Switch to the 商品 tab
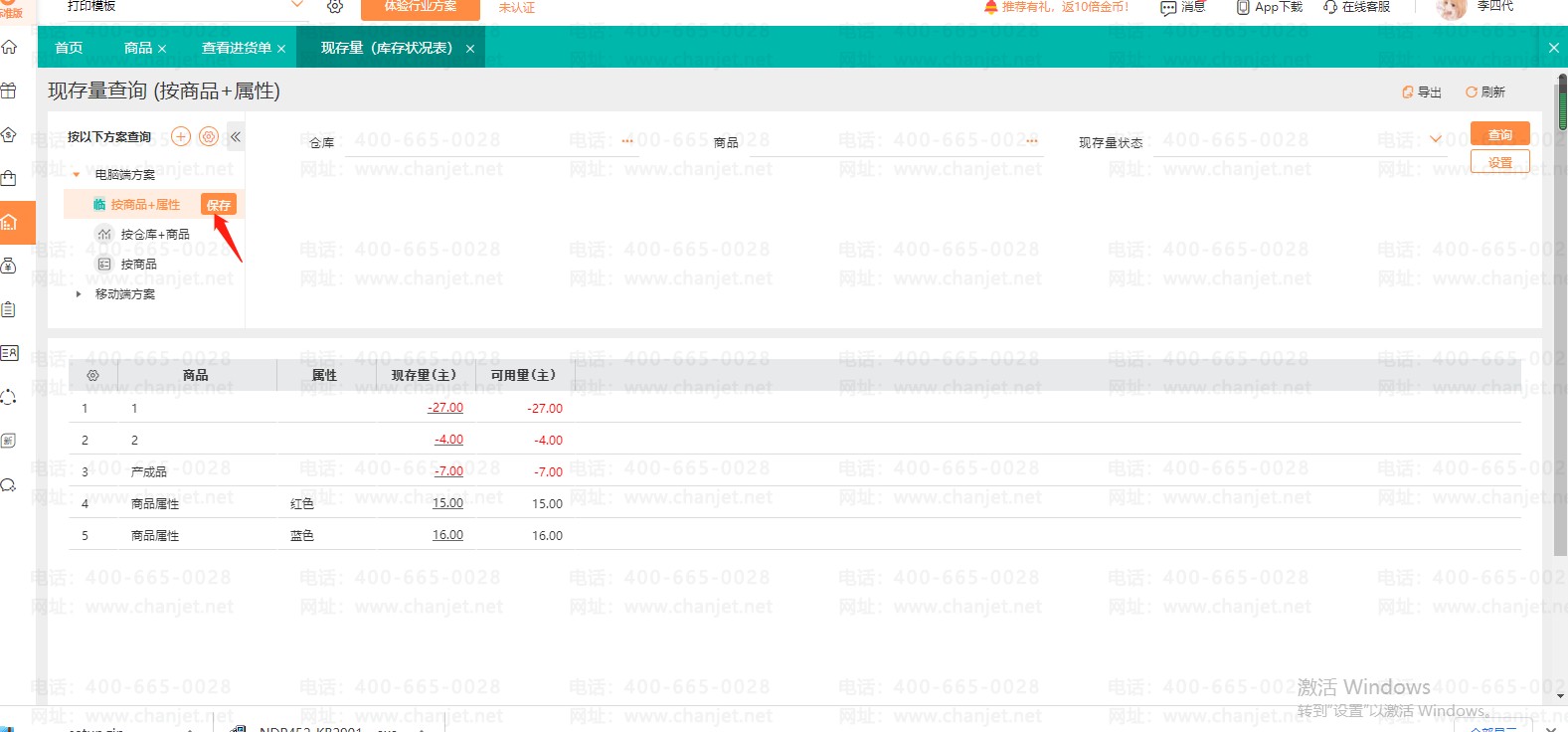 pos(138,48)
